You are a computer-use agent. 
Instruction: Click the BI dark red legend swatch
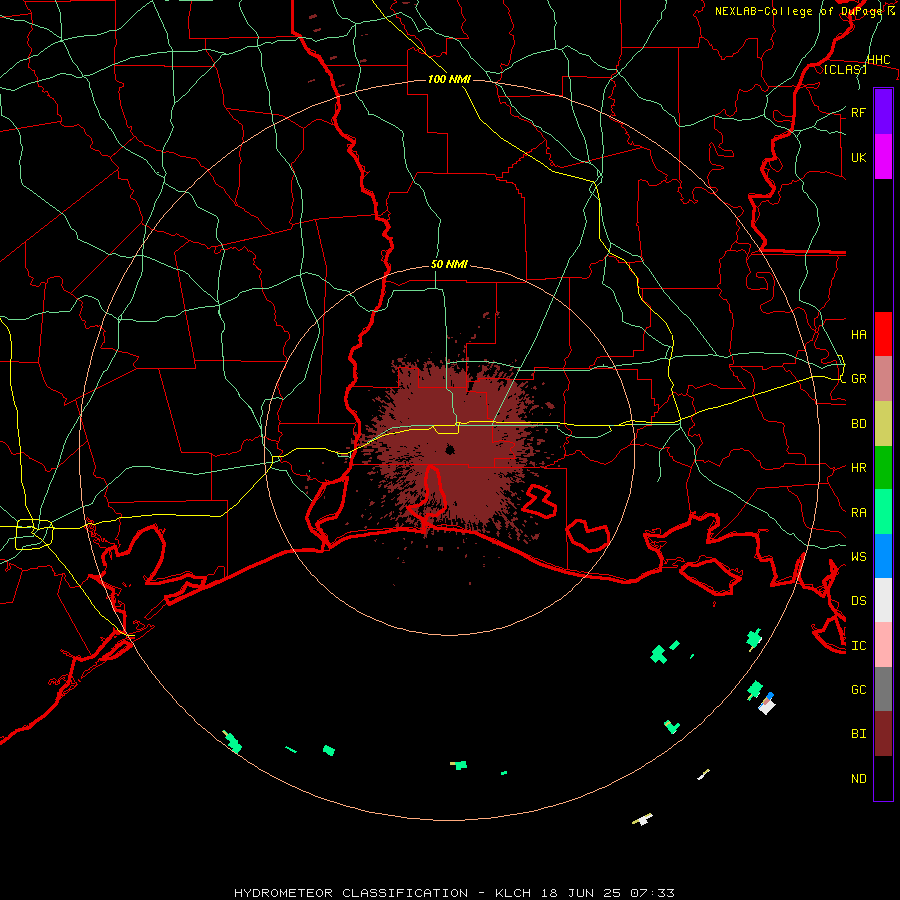[883, 734]
